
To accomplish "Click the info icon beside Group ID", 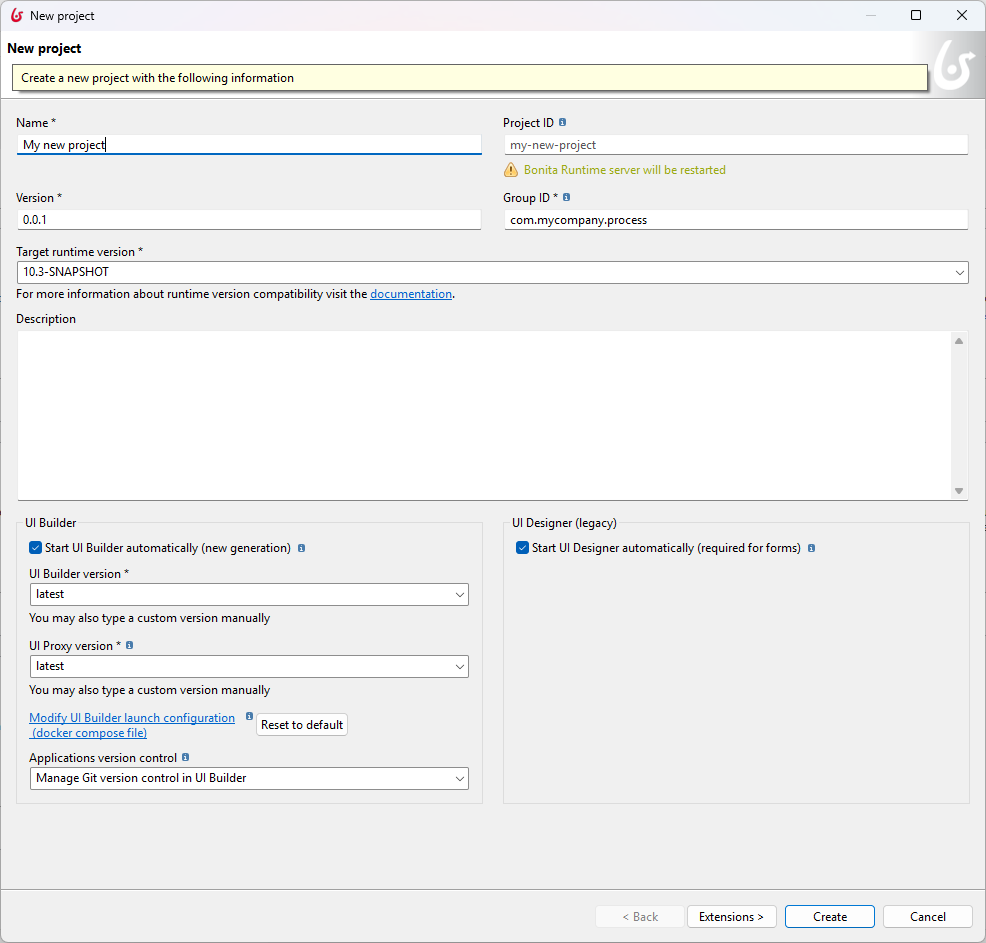I will pyautogui.click(x=567, y=198).
